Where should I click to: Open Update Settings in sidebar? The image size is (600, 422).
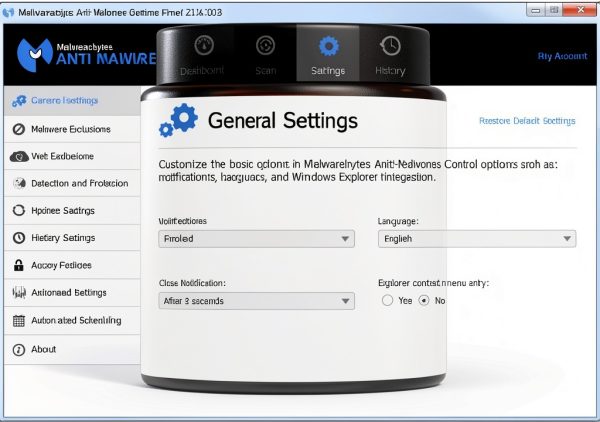coord(72,211)
